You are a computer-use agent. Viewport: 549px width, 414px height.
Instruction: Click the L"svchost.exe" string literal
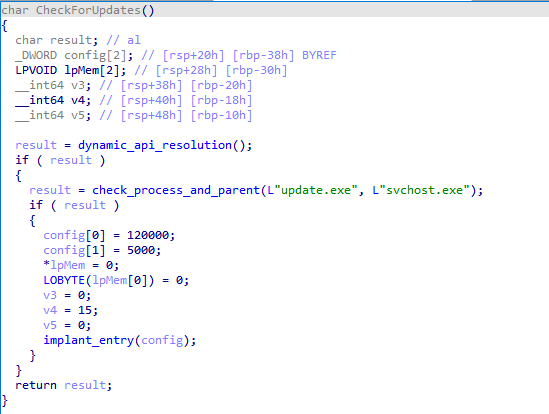point(421,190)
